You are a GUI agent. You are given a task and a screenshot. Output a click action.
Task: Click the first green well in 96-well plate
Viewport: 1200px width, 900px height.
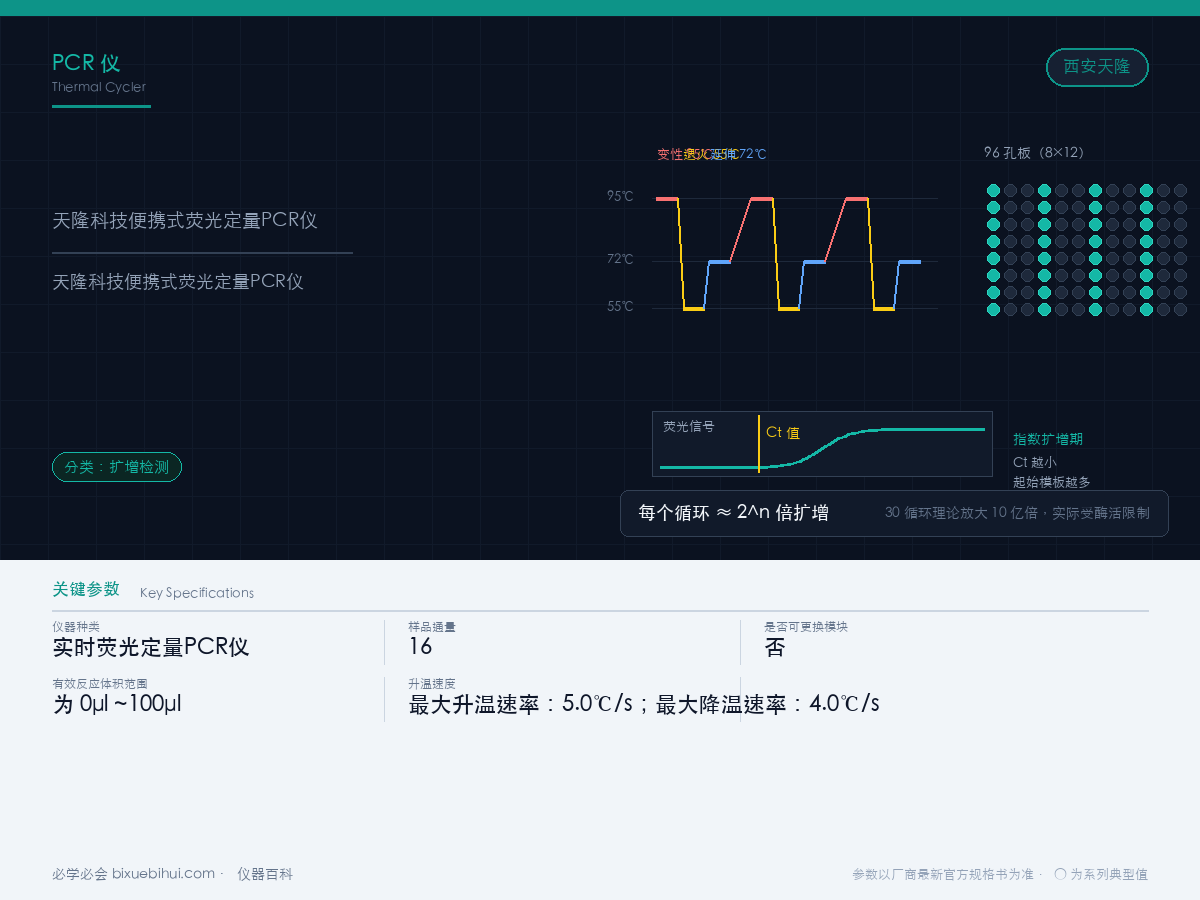(x=993, y=190)
